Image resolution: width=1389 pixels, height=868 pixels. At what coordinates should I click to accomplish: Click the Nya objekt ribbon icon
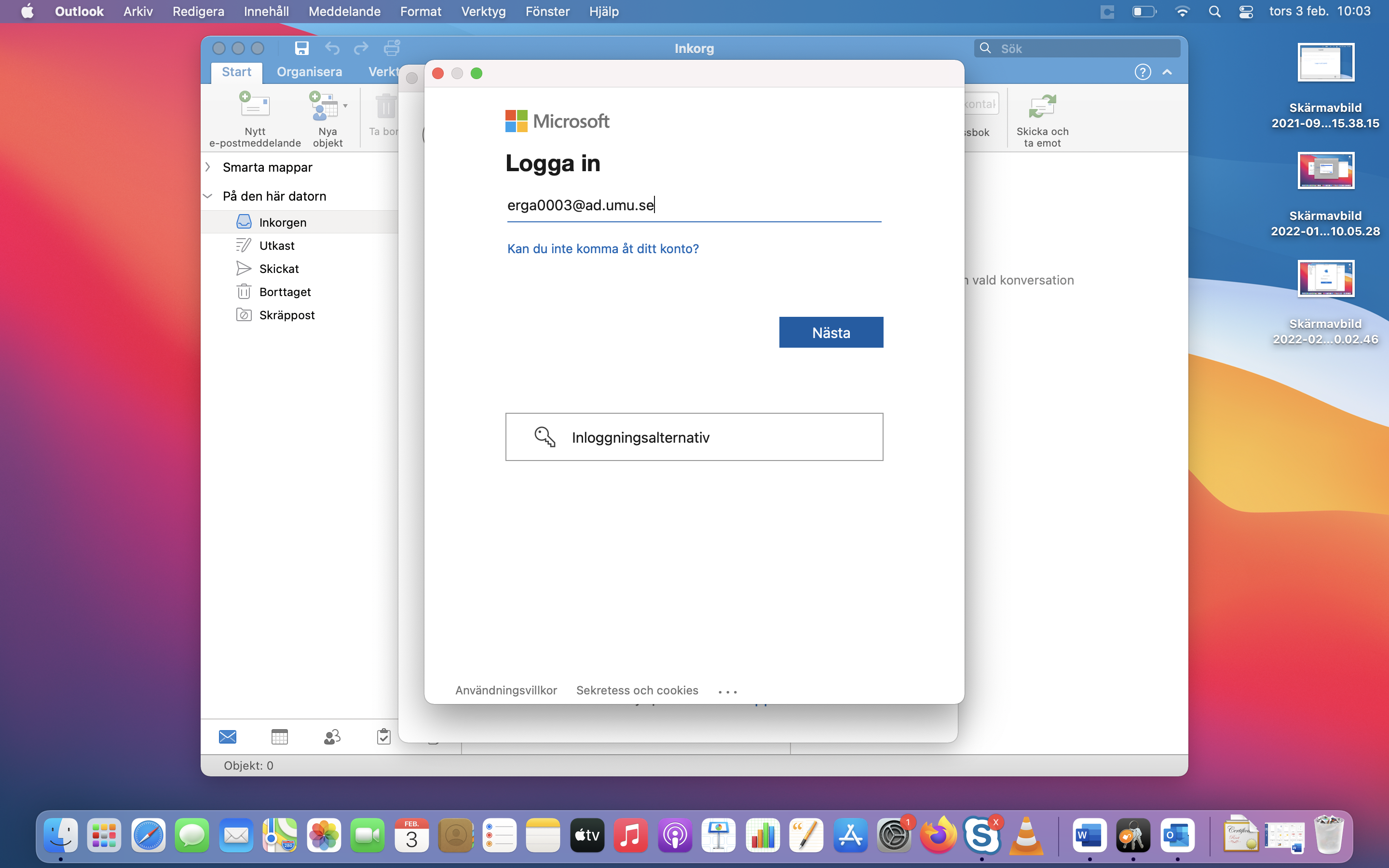coord(324,106)
